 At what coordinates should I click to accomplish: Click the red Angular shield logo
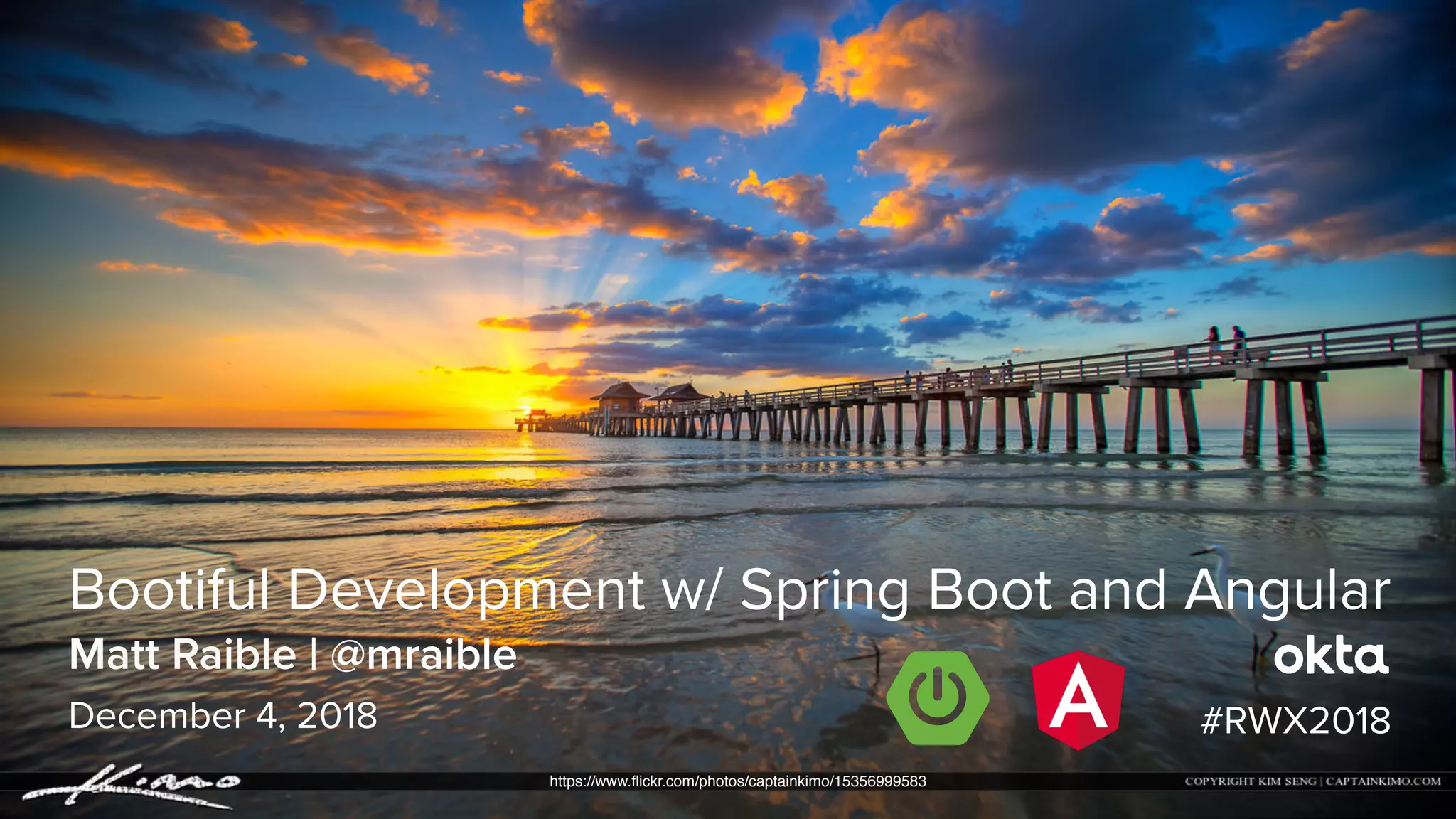pyautogui.click(x=1078, y=700)
